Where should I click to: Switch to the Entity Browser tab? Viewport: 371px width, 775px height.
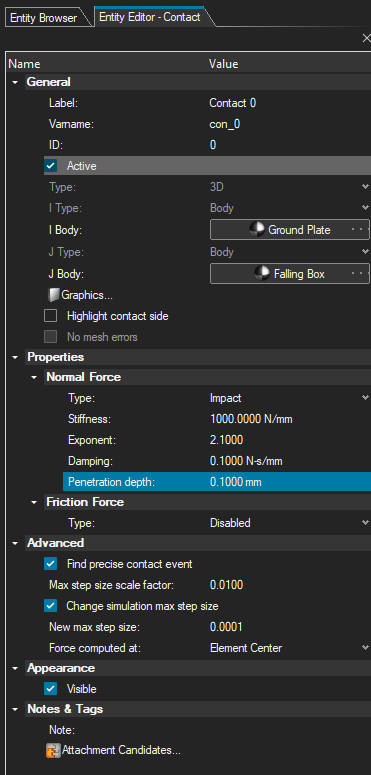pos(44,18)
